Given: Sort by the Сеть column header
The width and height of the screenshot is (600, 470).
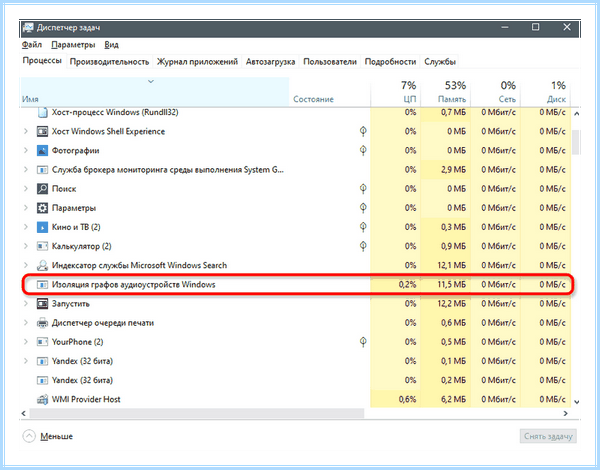Looking at the screenshot, I should [x=495, y=92].
